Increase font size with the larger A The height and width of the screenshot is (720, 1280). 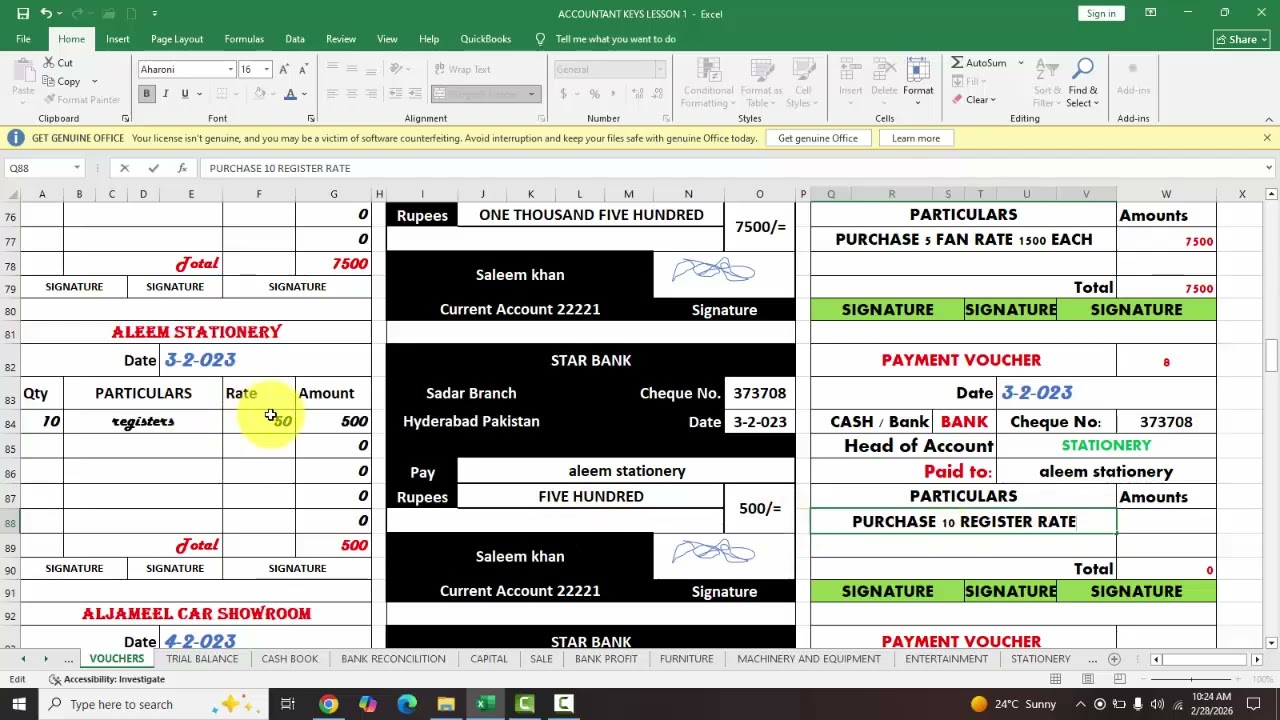[x=284, y=69]
